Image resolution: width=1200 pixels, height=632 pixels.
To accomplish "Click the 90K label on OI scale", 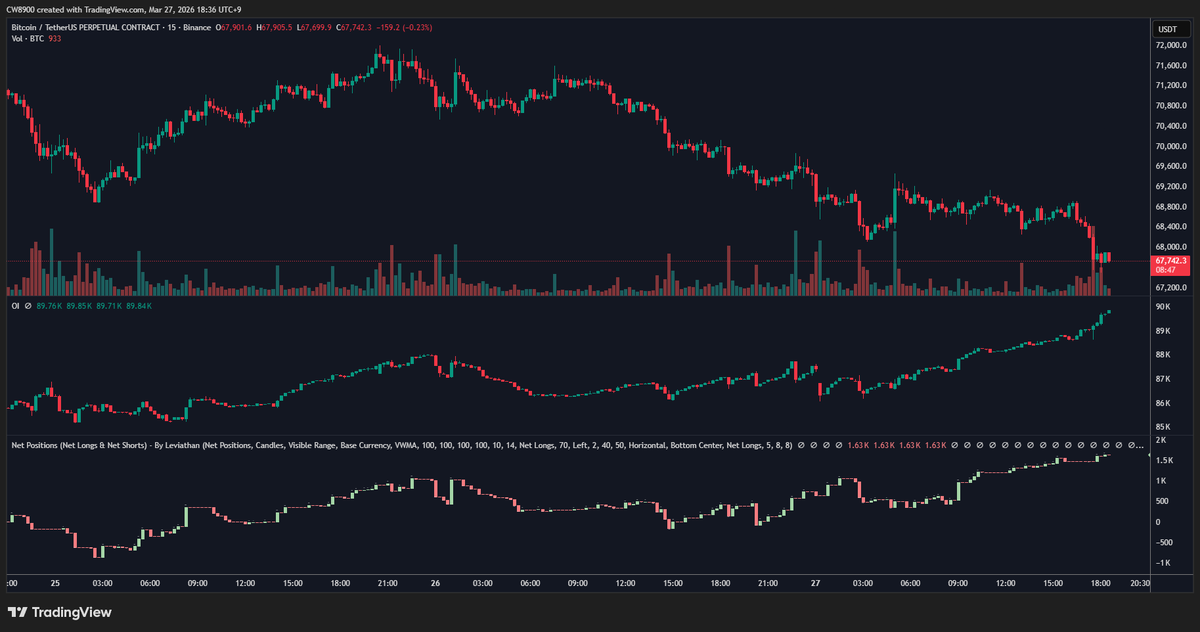I will (x=1163, y=307).
